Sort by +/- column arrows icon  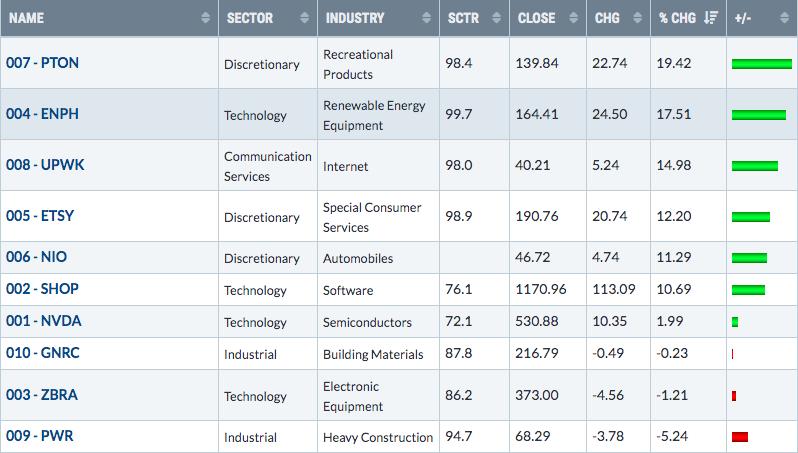[784, 18]
